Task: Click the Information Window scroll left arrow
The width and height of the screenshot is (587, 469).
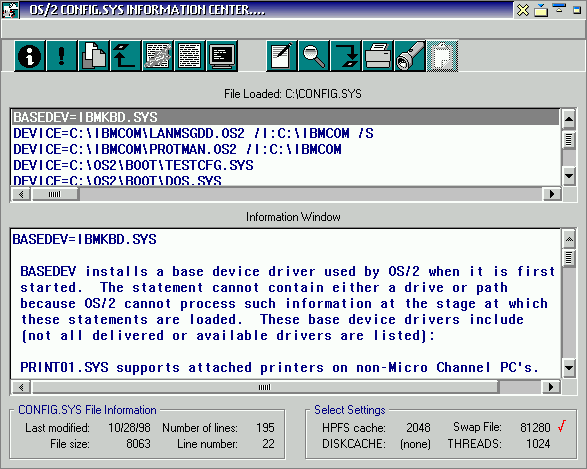Action: coord(21,387)
